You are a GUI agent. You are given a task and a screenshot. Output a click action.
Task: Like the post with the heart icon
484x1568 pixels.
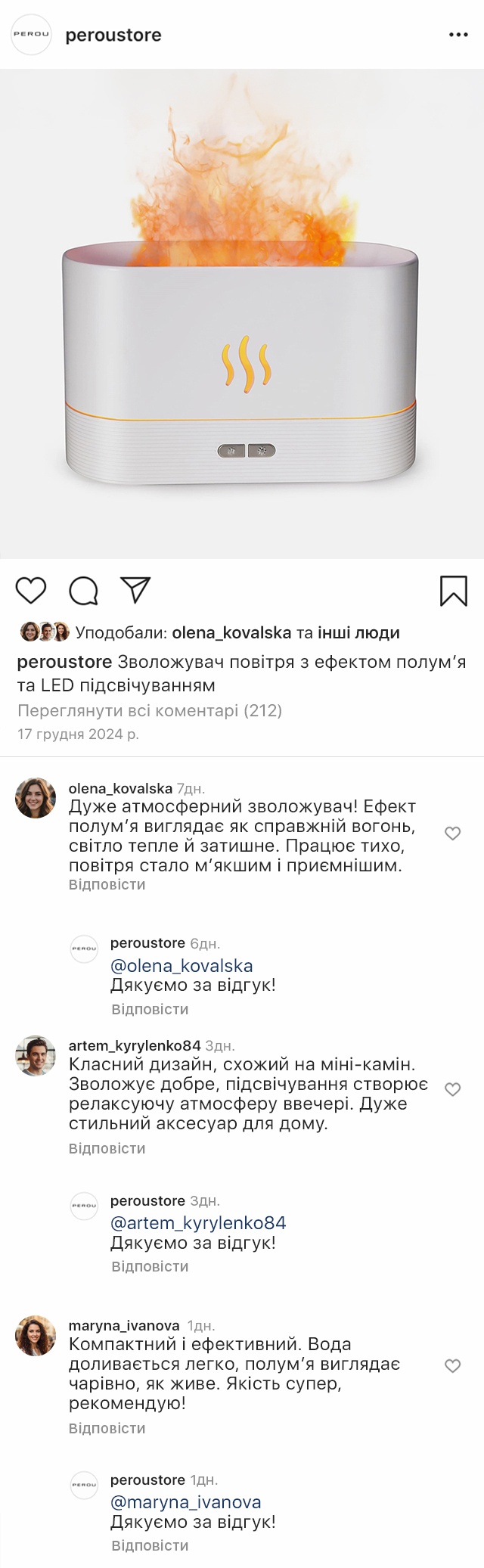click(x=31, y=591)
